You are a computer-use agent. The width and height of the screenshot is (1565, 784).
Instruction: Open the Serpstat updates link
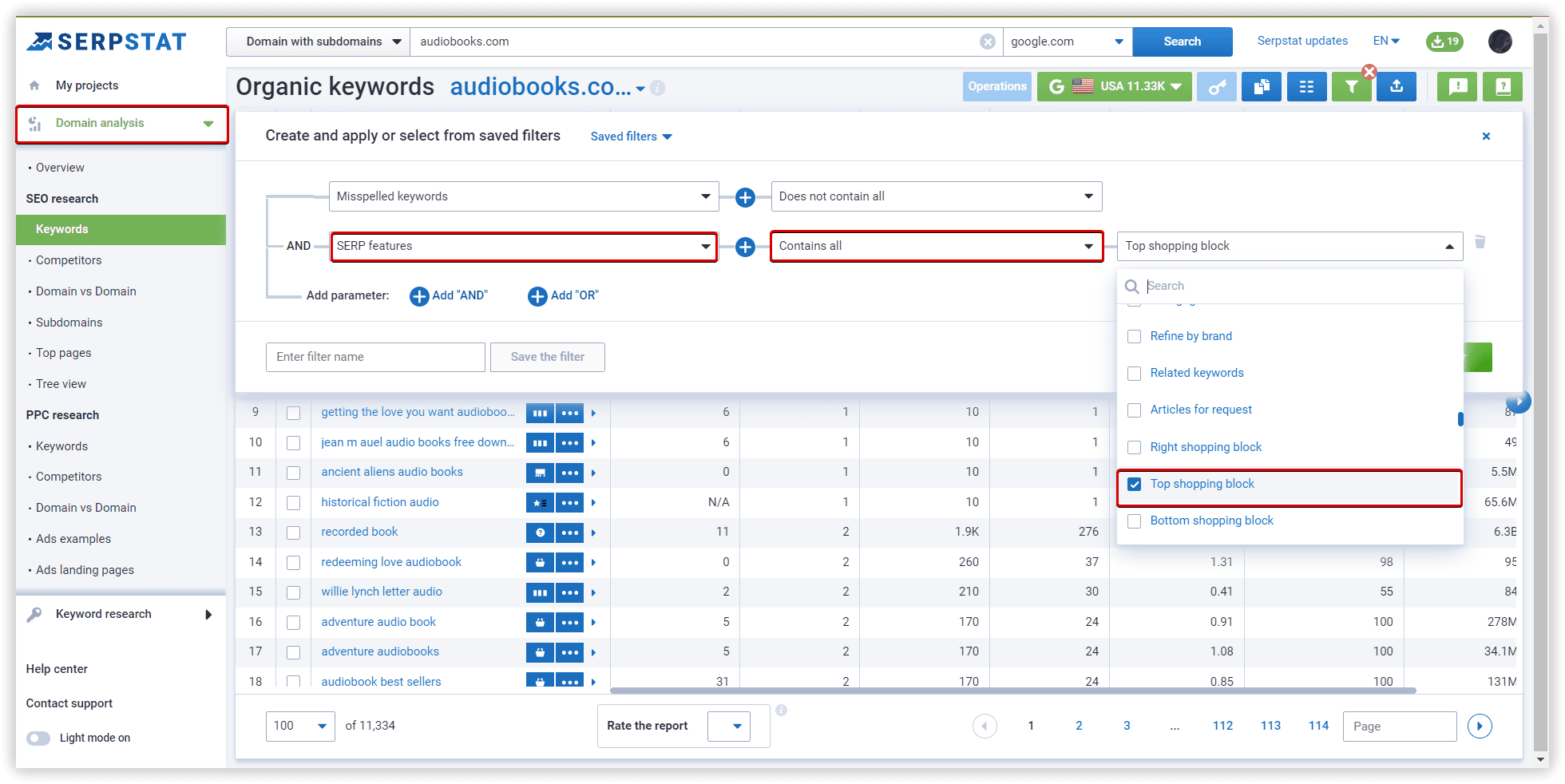pos(1302,41)
